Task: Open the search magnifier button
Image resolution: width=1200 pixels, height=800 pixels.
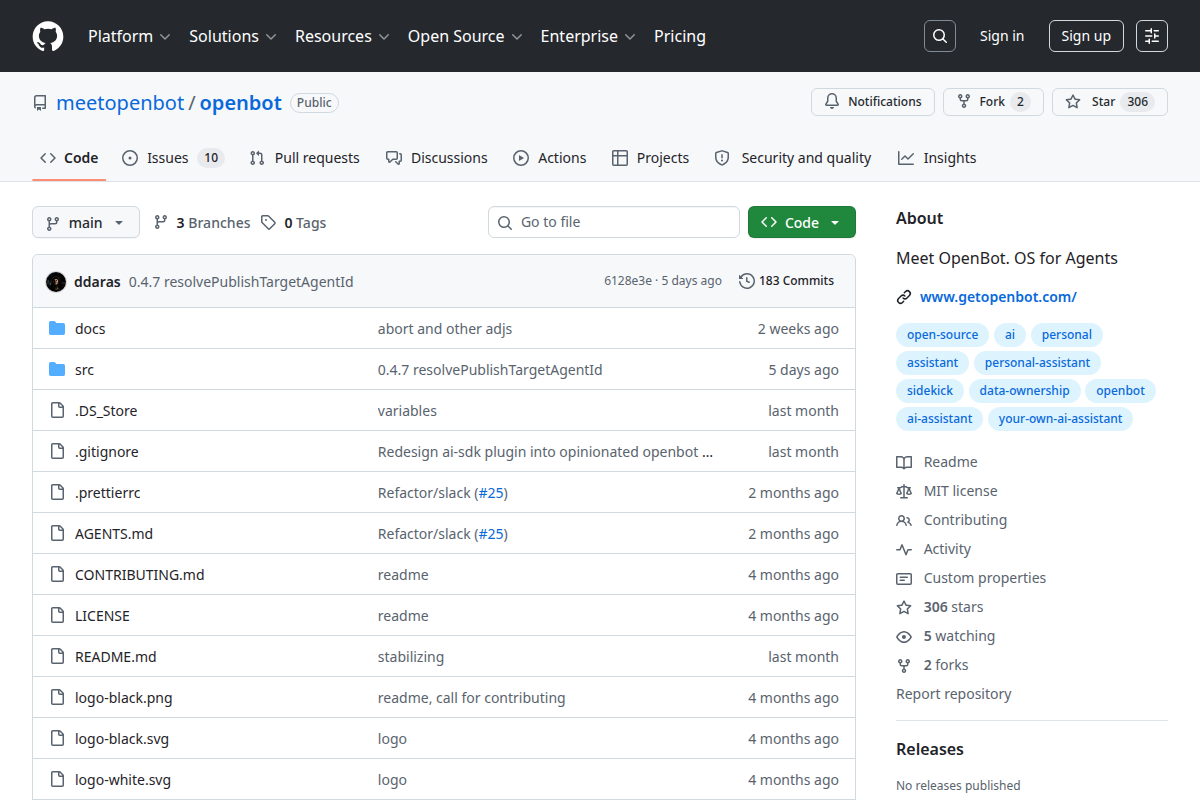Action: [940, 36]
